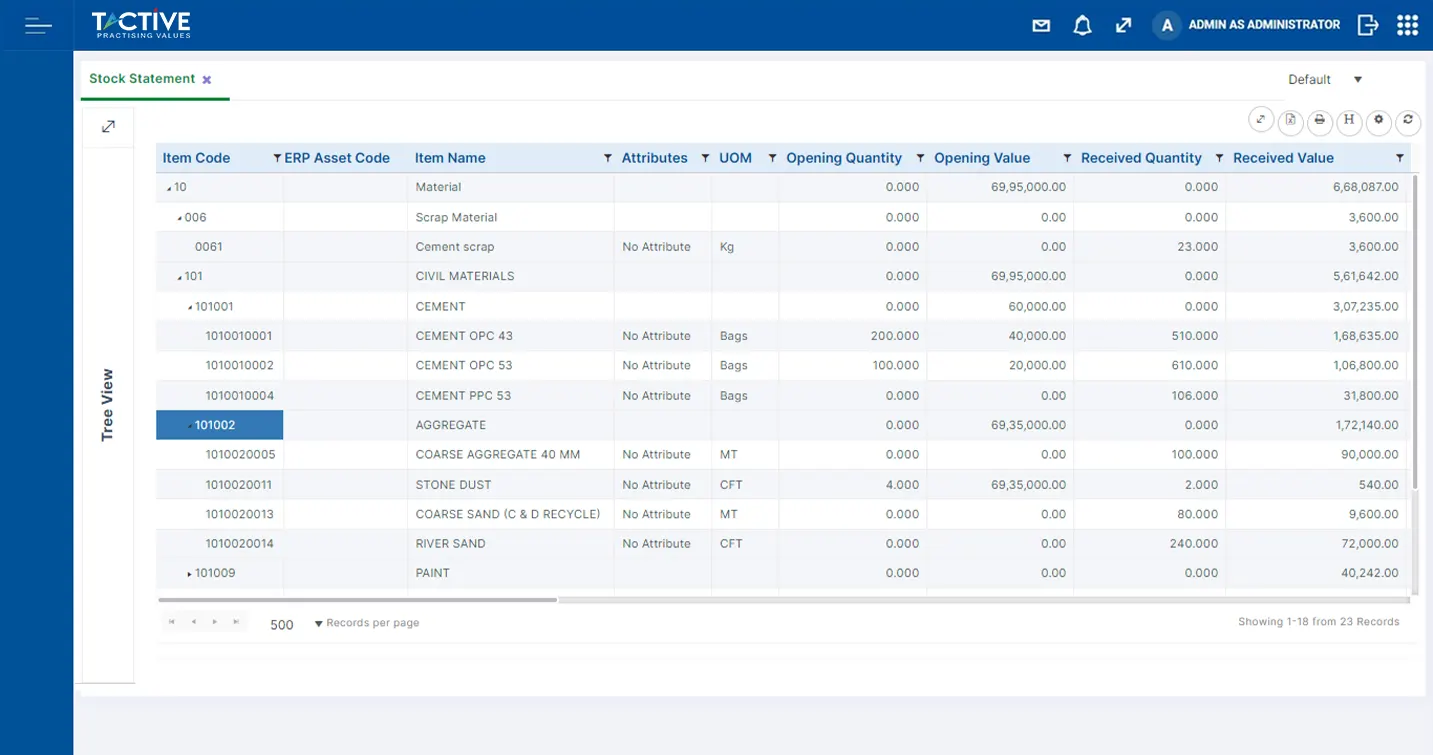Export the stock statement to Excel

click(x=1290, y=121)
